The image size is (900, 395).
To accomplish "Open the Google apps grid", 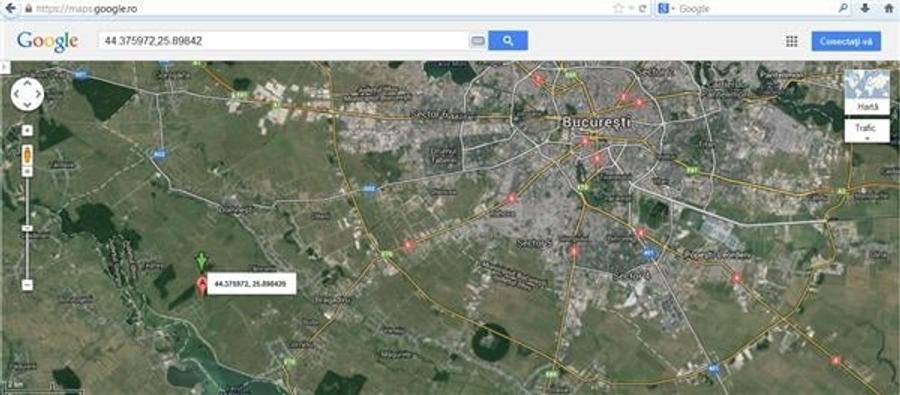I will point(792,41).
